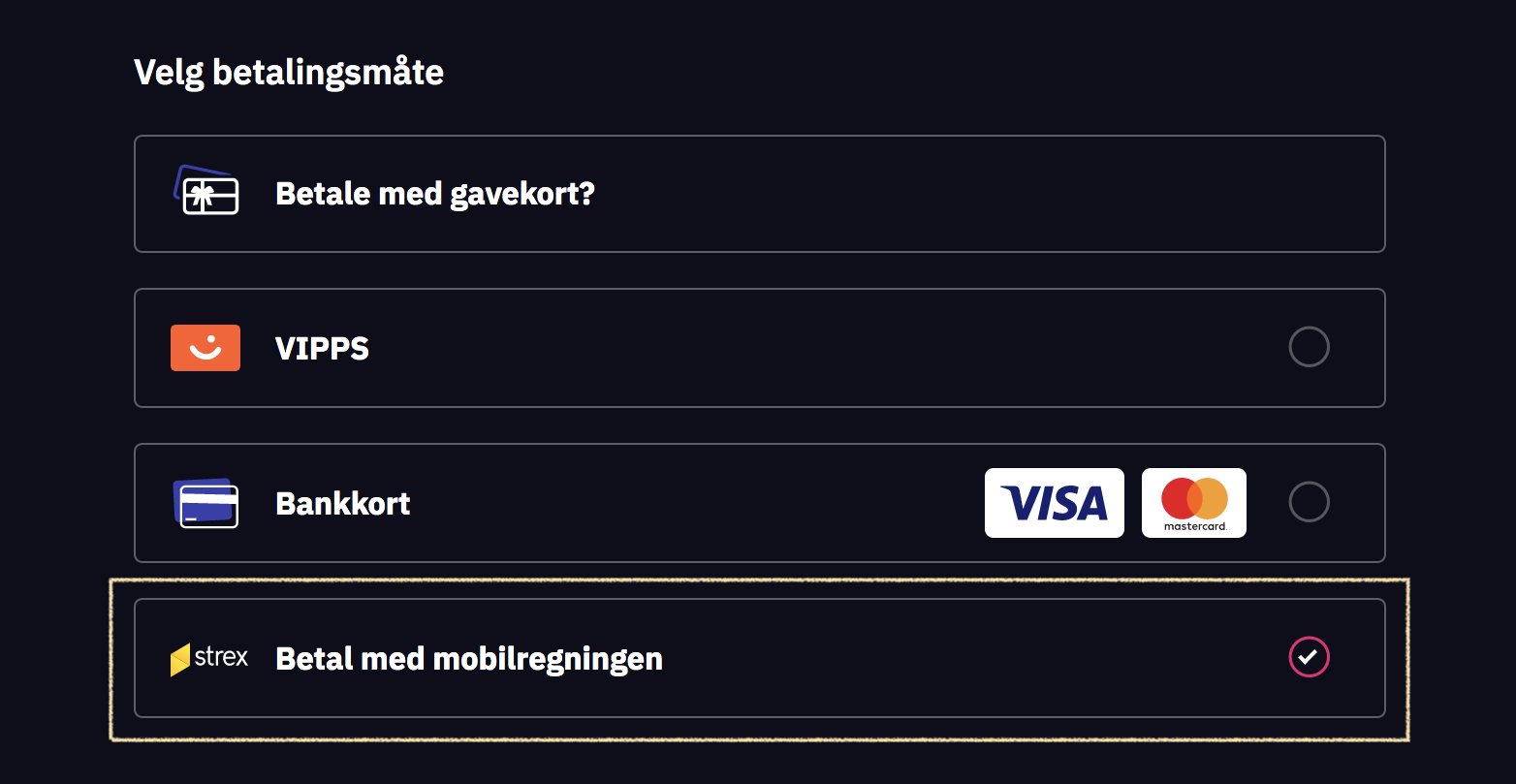Select the VIPPS radio button
This screenshot has width=1516, height=784.
pos(1309,347)
